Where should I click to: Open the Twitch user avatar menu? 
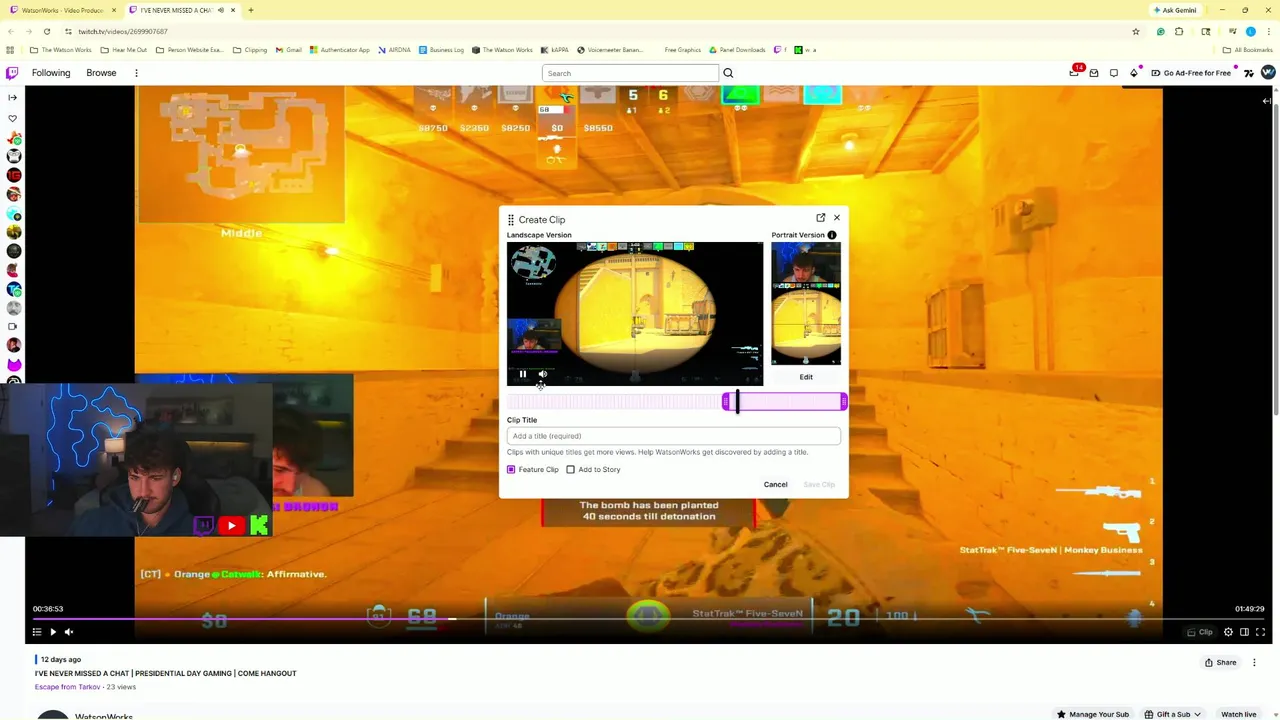pyautogui.click(x=1268, y=72)
